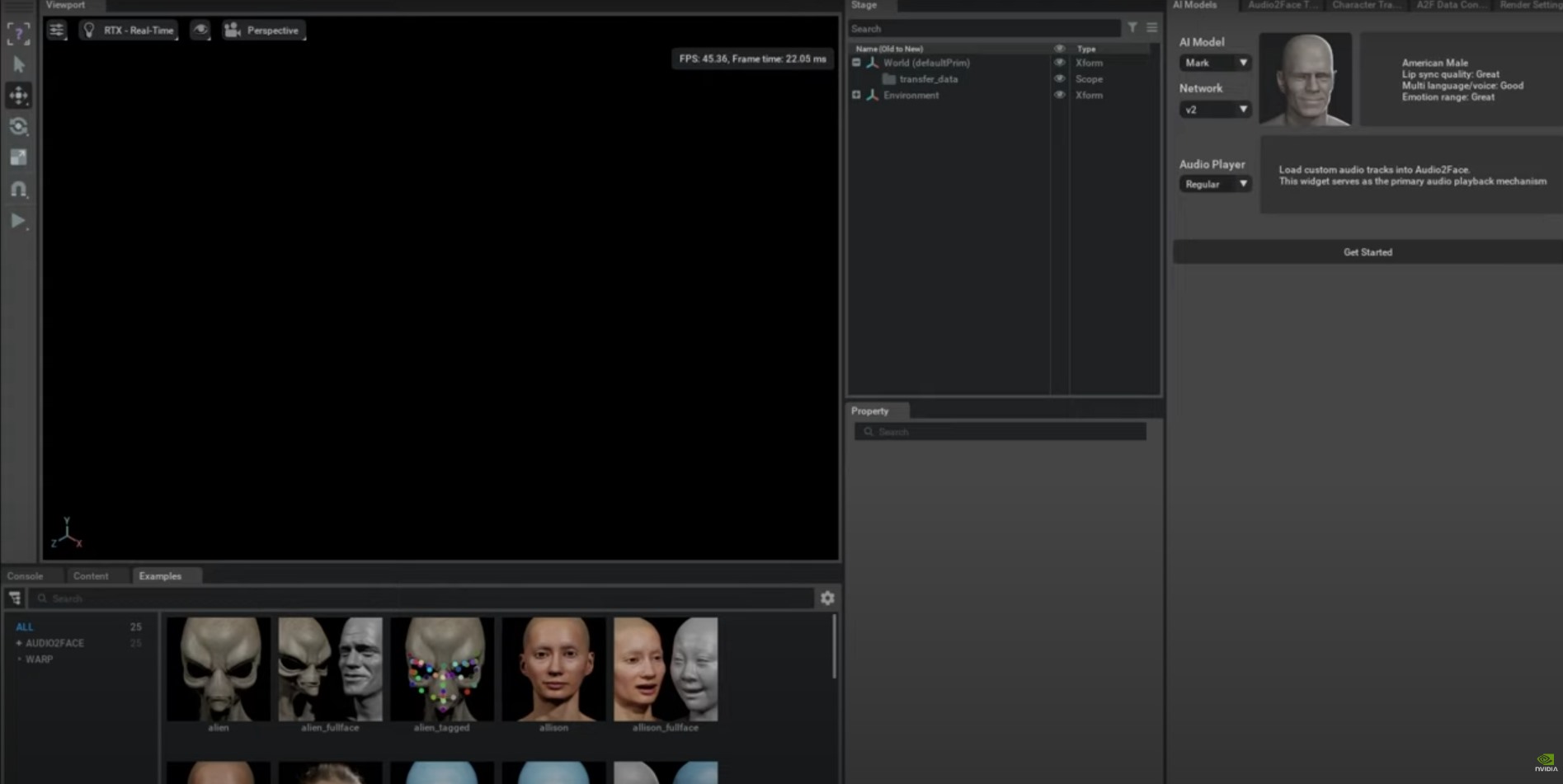
Task: Expand the Environment tree item
Action: point(856,95)
